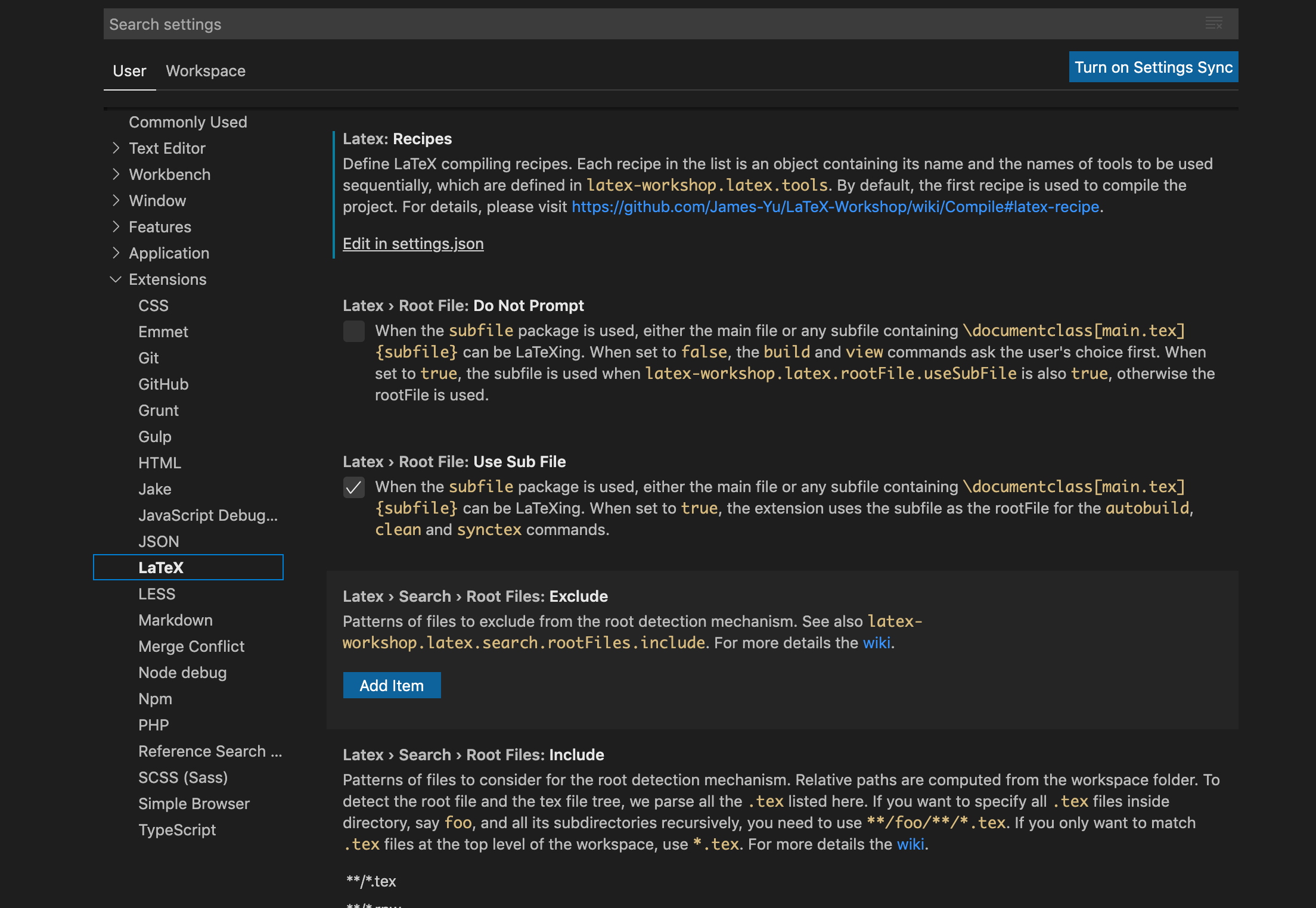Click the clear settings search filter icon
The height and width of the screenshot is (908, 1316).
1213,24
